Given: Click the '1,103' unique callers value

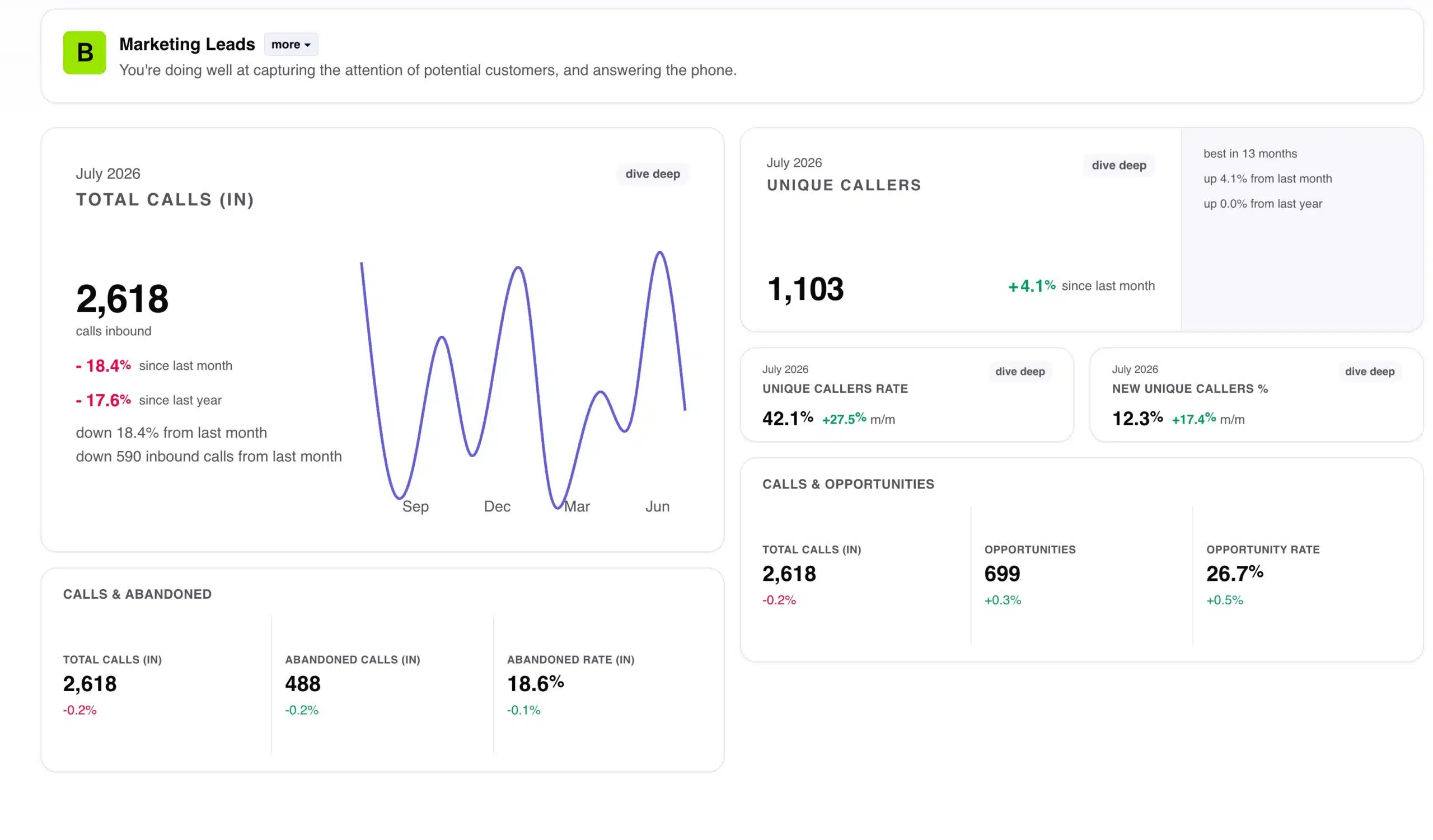Looking at the screenshot, I should point(805,289).
